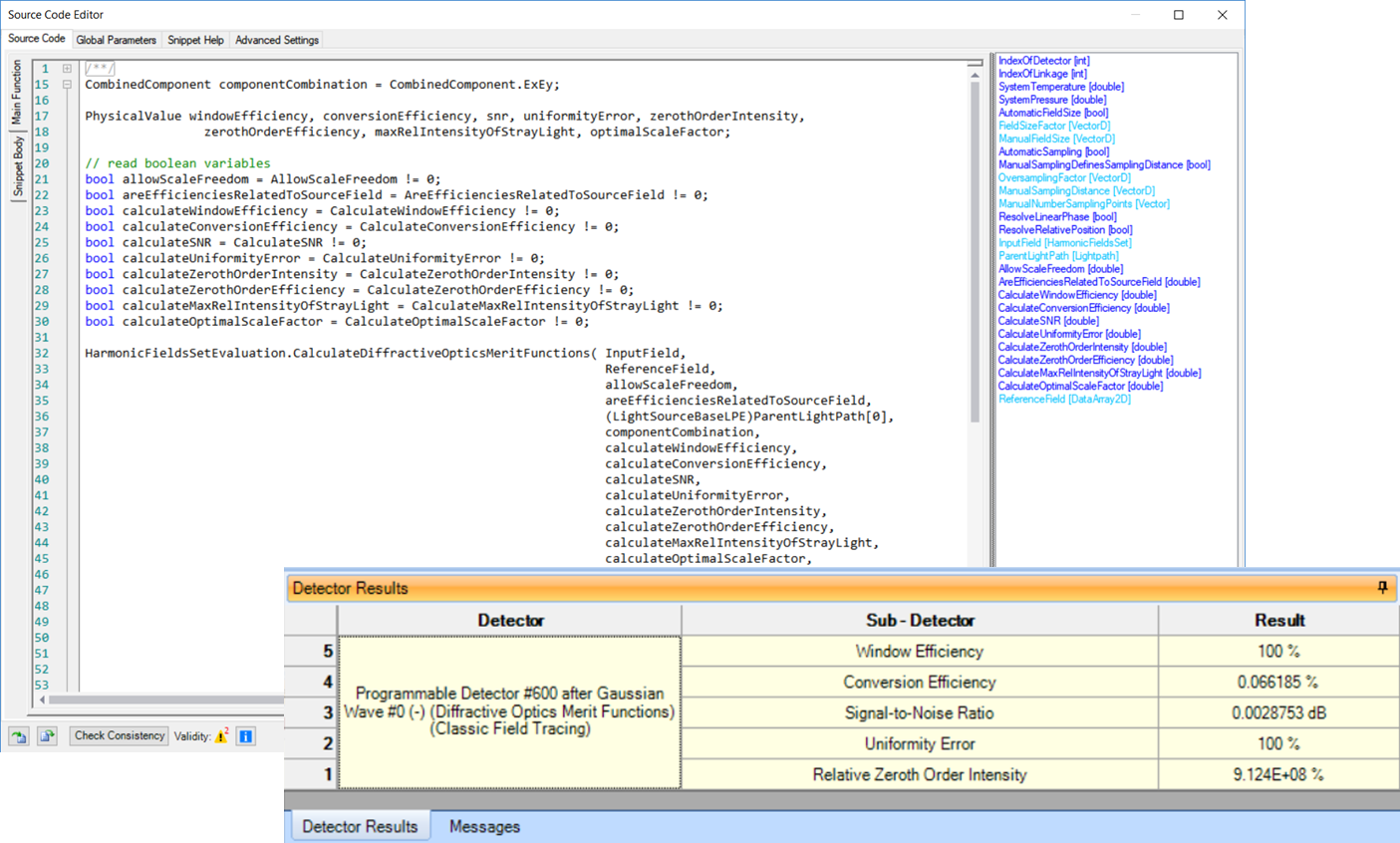
Task: Select SystemTemperature [double] in variable list
Action: coord(1061,87)
